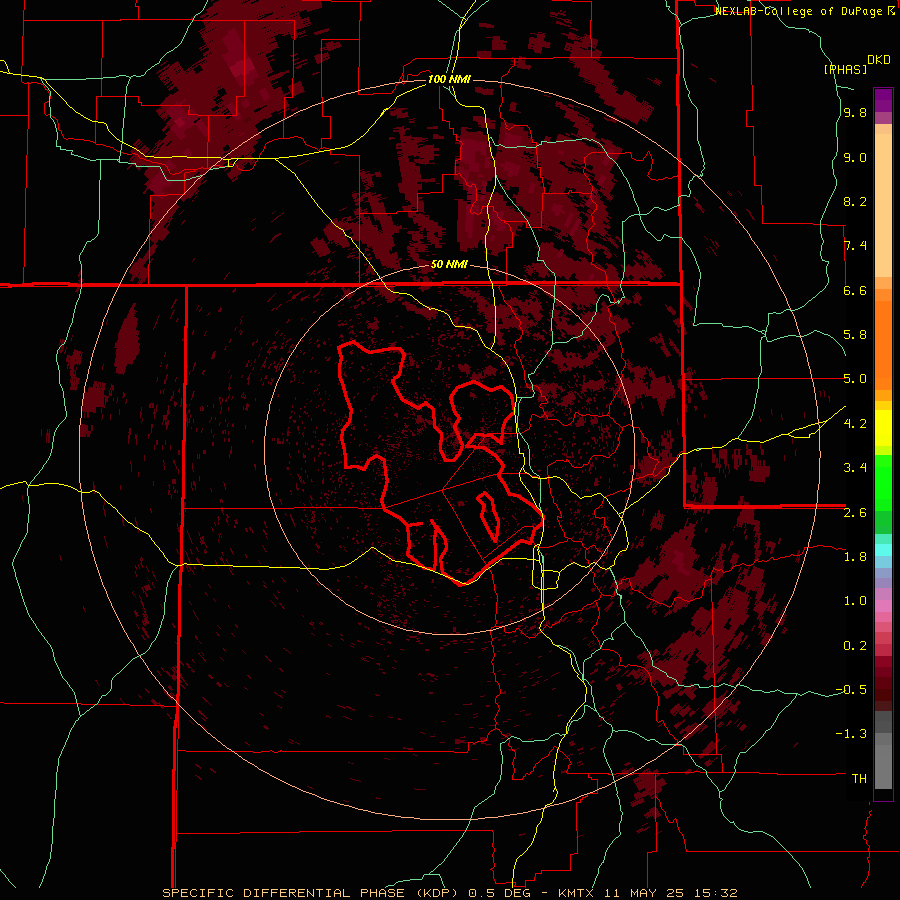This screenshot has height=900, width=900.
Task: Click the 5.0 value on color scale
Action: coord(855,379)
